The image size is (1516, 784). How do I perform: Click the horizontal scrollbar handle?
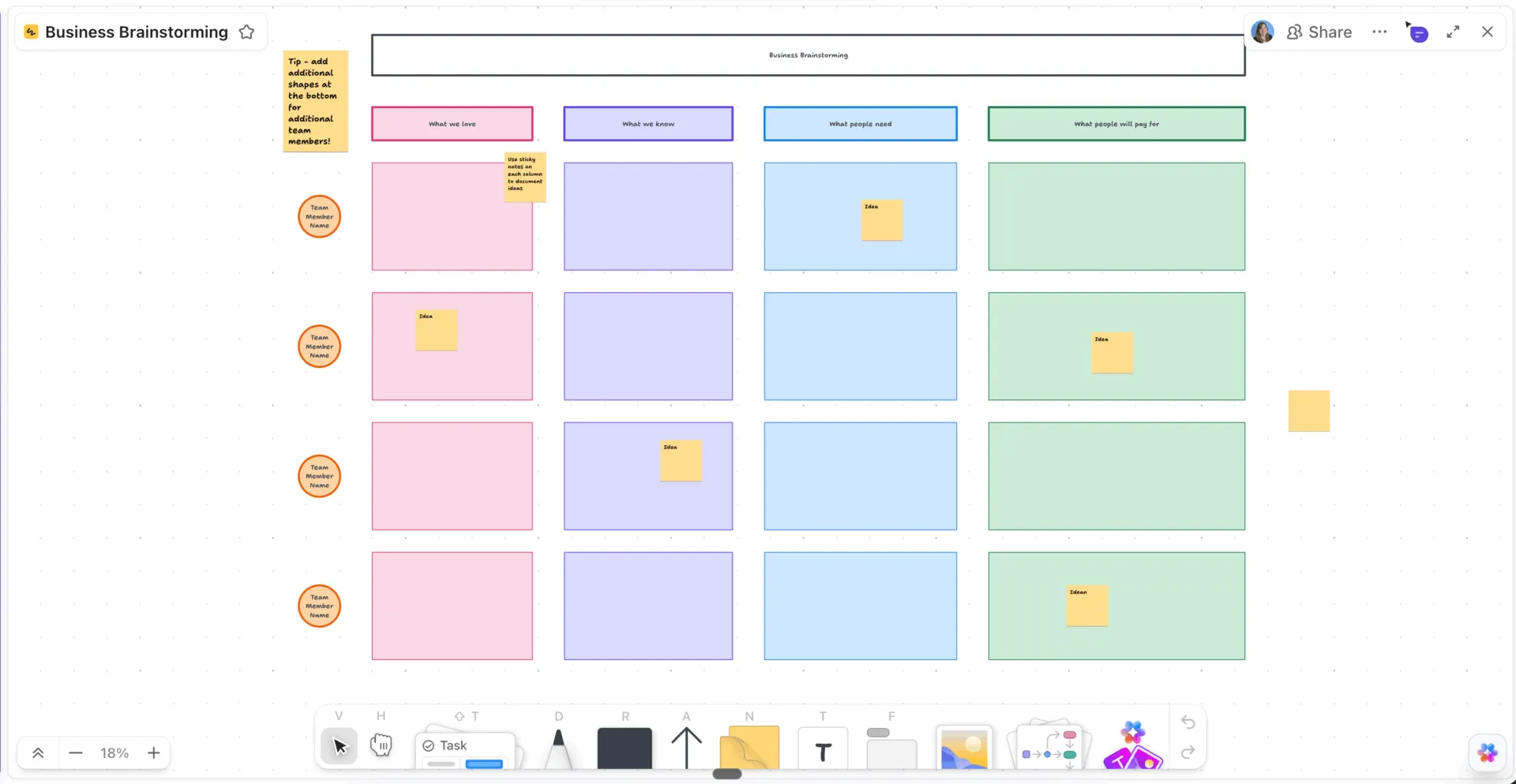[727, 775]
